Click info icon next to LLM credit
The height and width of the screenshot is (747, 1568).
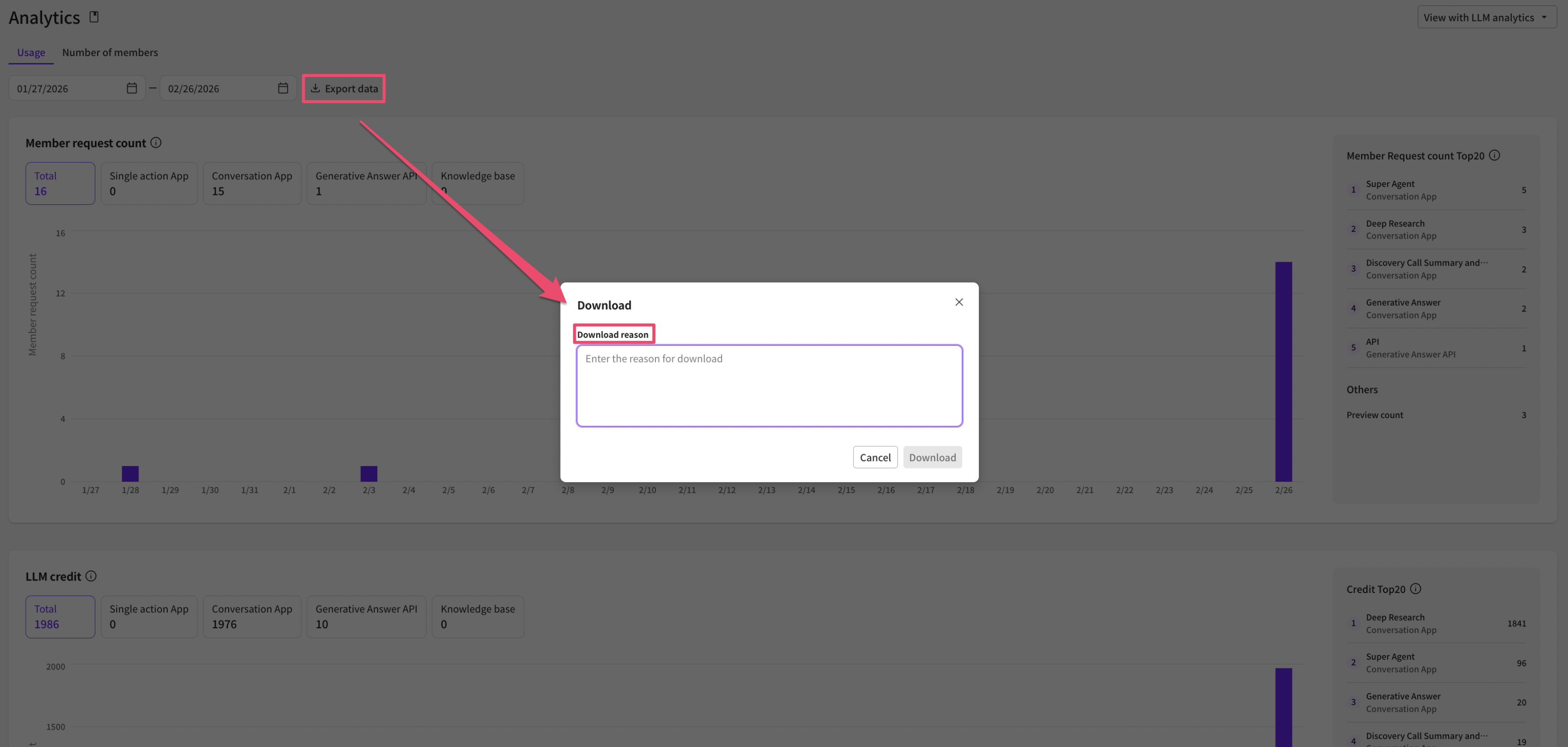pyautogui.click(x=91, y=576)
